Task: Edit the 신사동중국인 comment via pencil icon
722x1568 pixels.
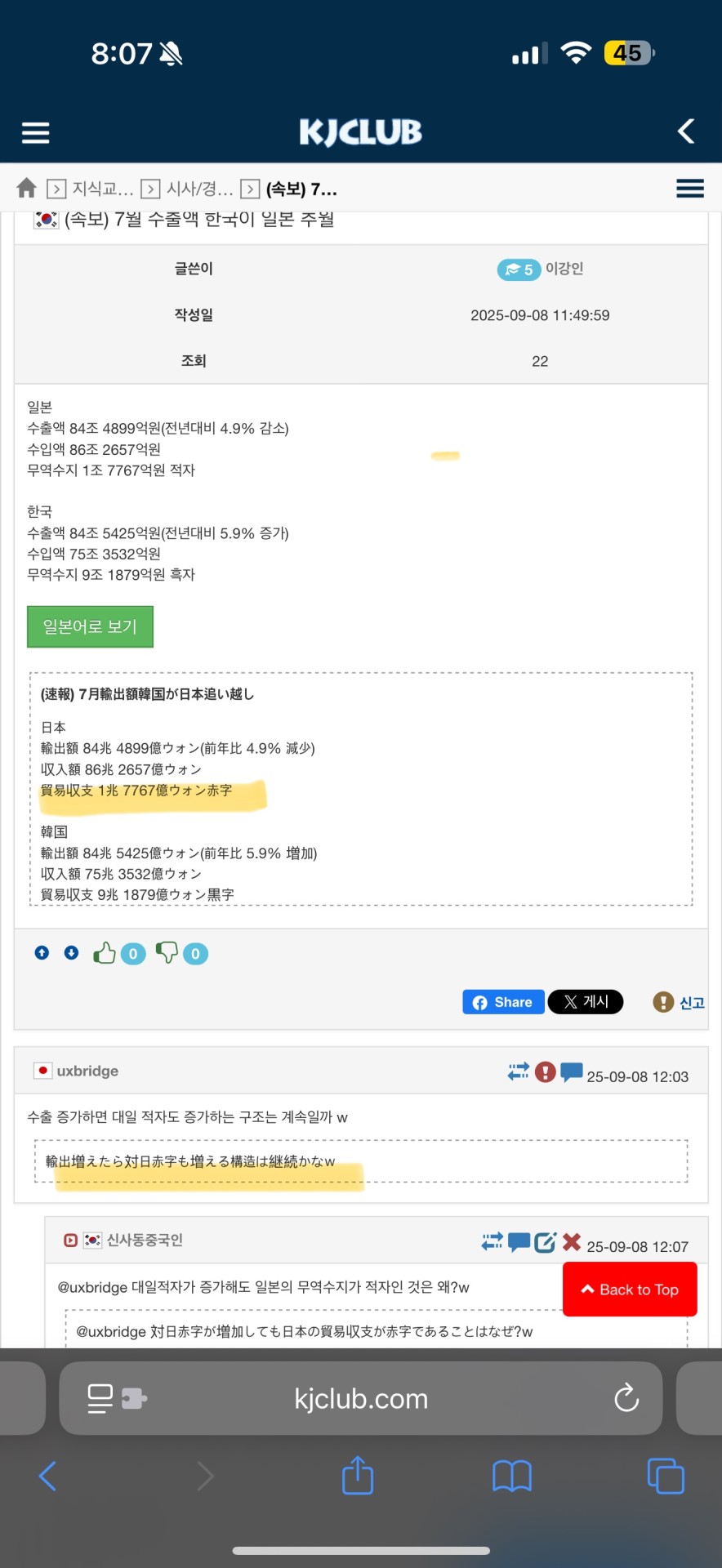Action: coord(545,1242)
